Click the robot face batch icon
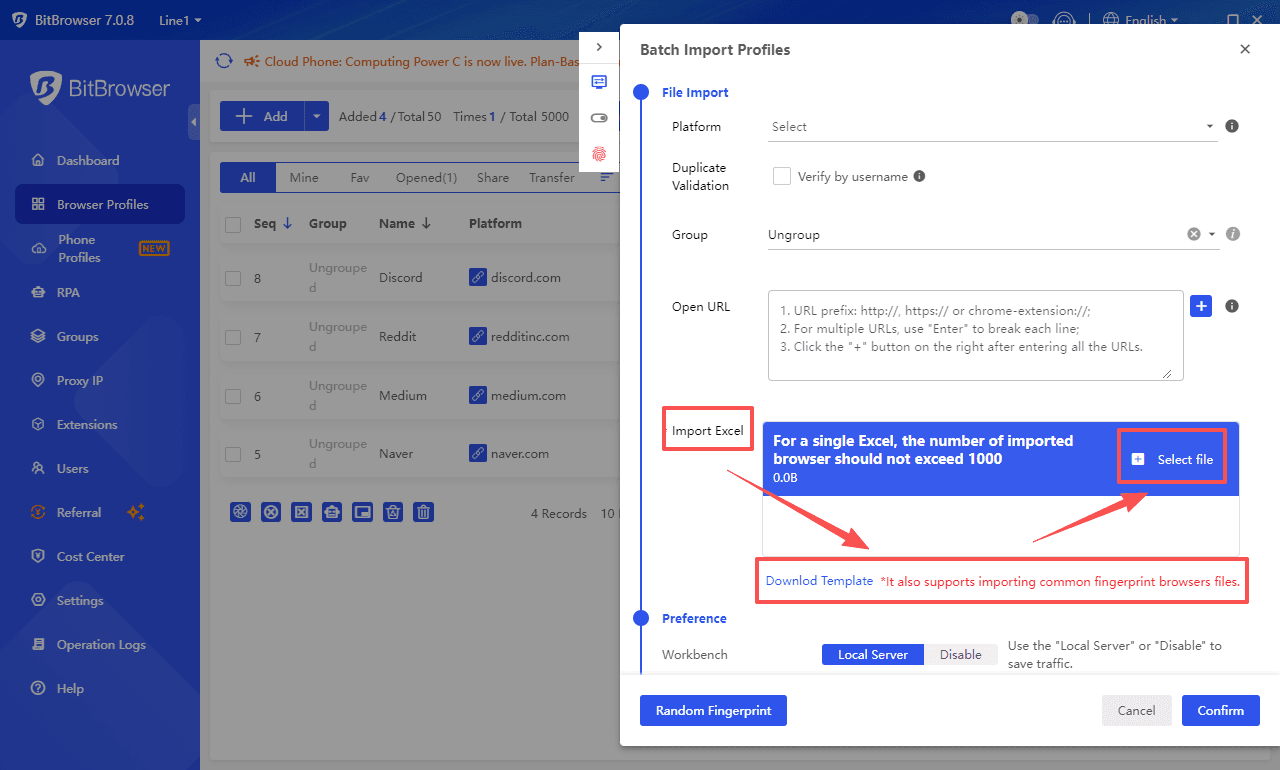Image resolution: width=1280 pixels, height=770 pixels. [x=332, y=511]
